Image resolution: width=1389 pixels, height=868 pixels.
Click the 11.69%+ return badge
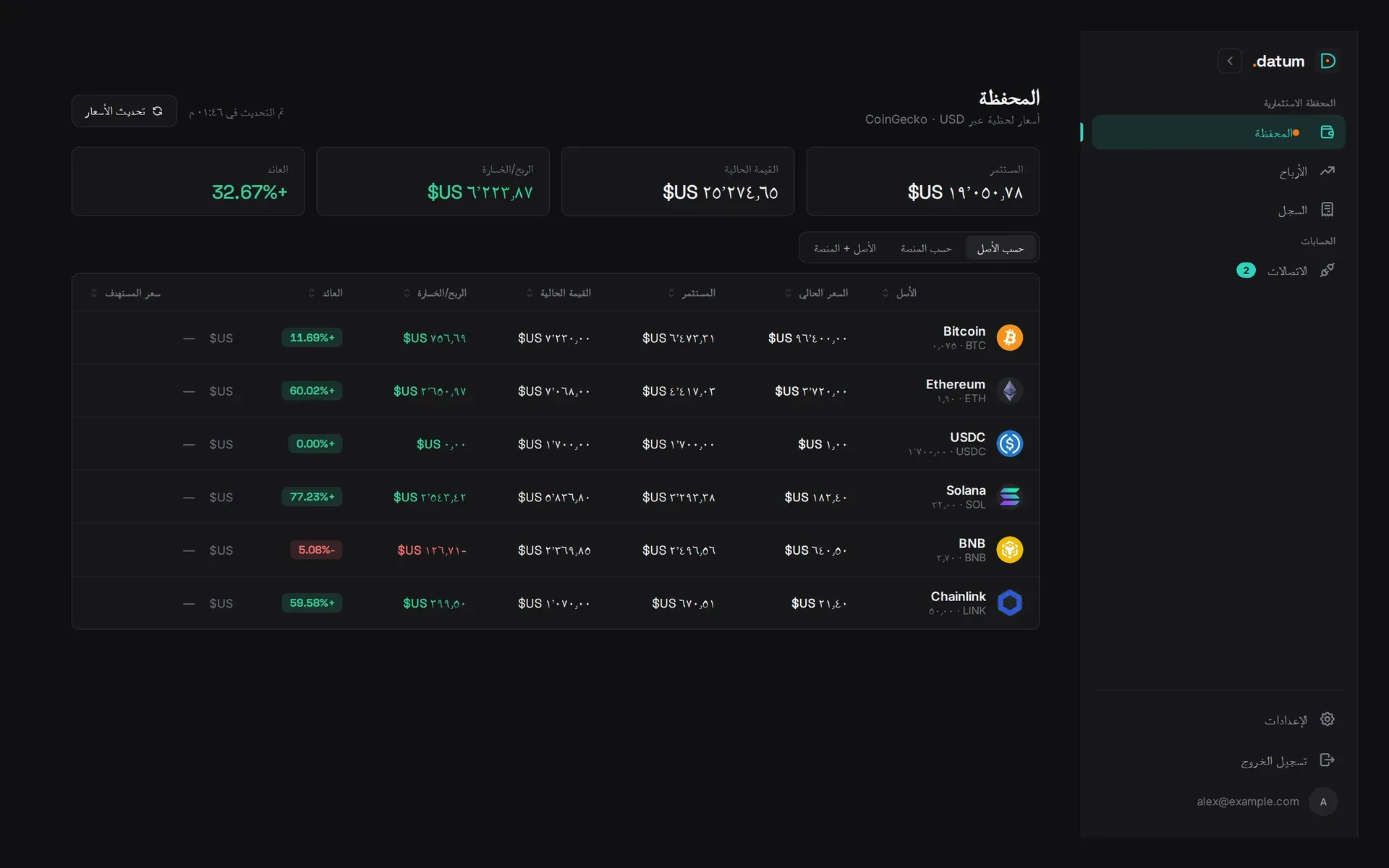point(312,338)
